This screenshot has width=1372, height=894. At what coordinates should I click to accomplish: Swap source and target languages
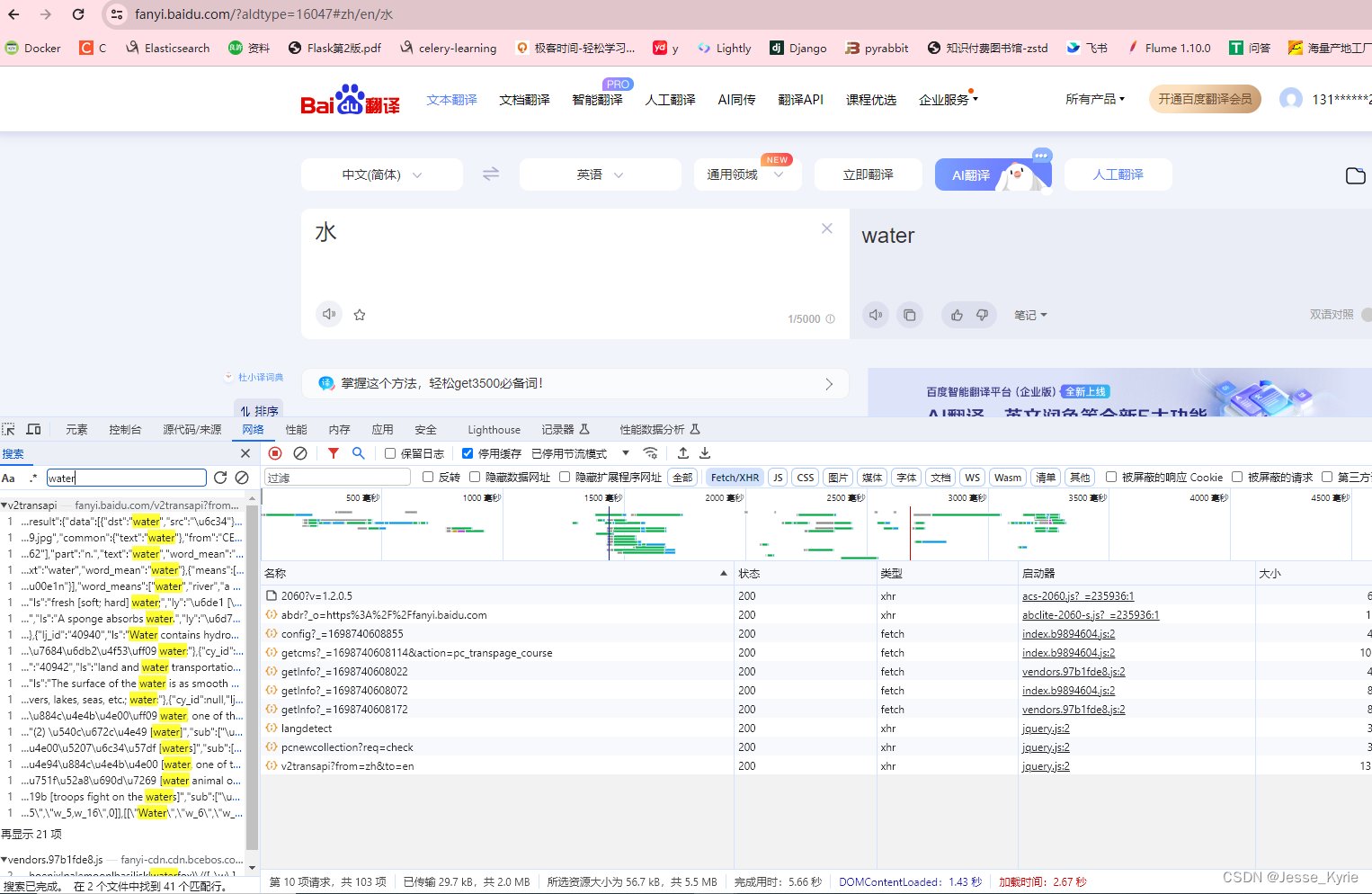click(x=491, y=174)
